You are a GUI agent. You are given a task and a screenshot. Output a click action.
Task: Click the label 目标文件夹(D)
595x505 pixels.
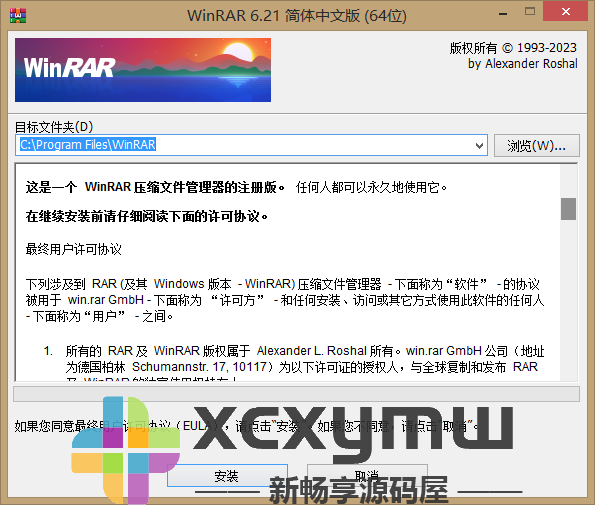(54, 127)
